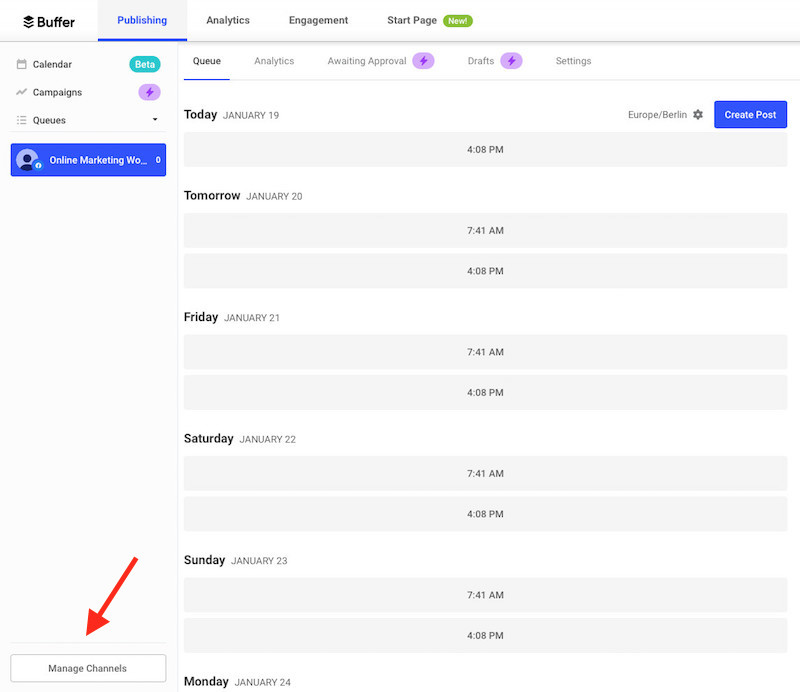Go to Start Page tab

(412, 20)
